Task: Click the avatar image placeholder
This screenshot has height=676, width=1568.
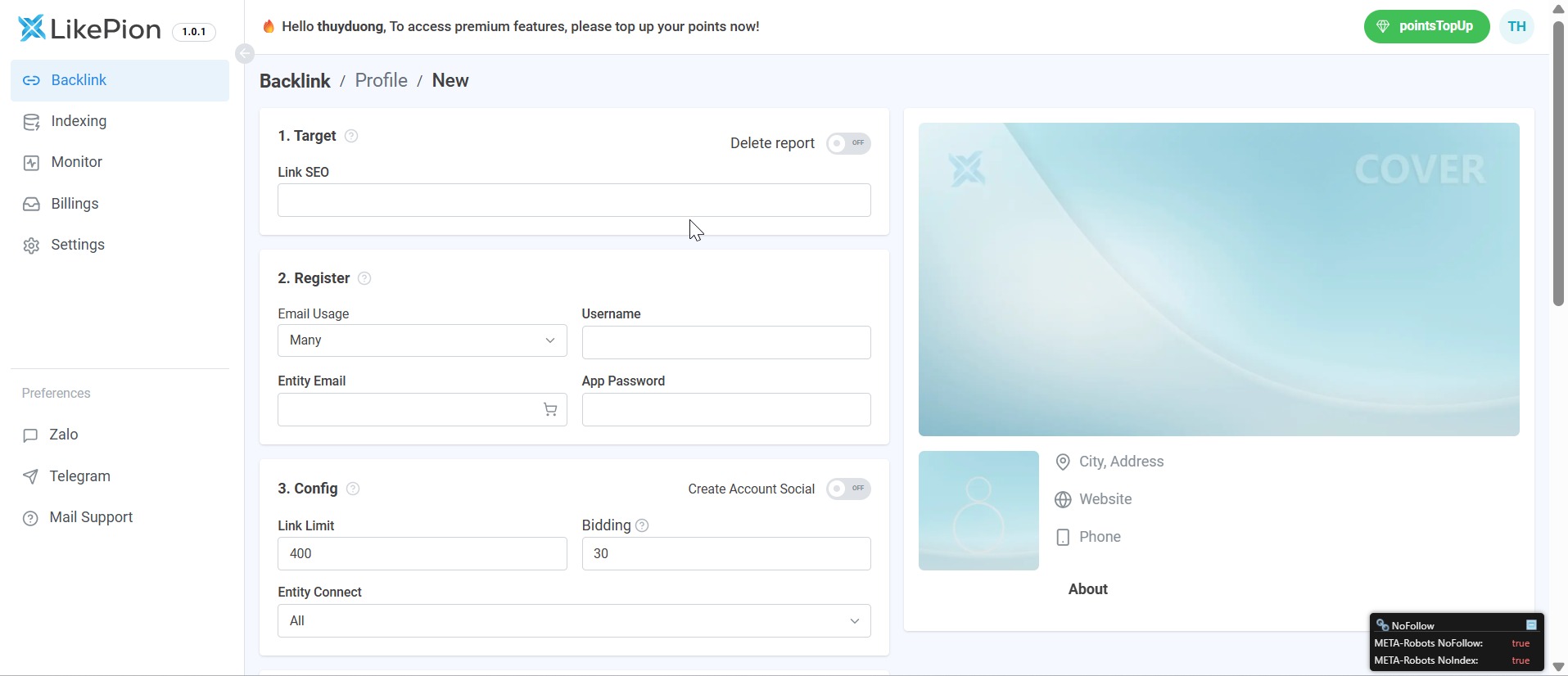Action: 978,511
